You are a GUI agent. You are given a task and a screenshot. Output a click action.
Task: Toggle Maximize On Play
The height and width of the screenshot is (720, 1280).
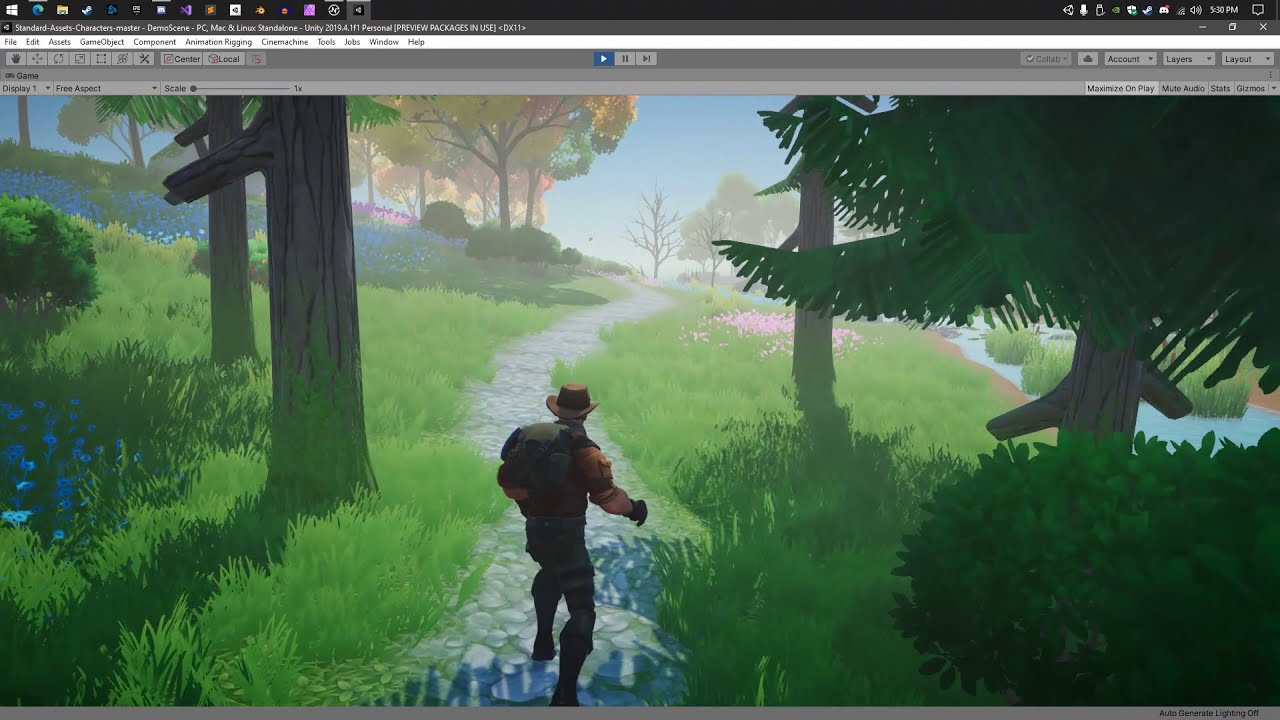tap(1120, 89)
